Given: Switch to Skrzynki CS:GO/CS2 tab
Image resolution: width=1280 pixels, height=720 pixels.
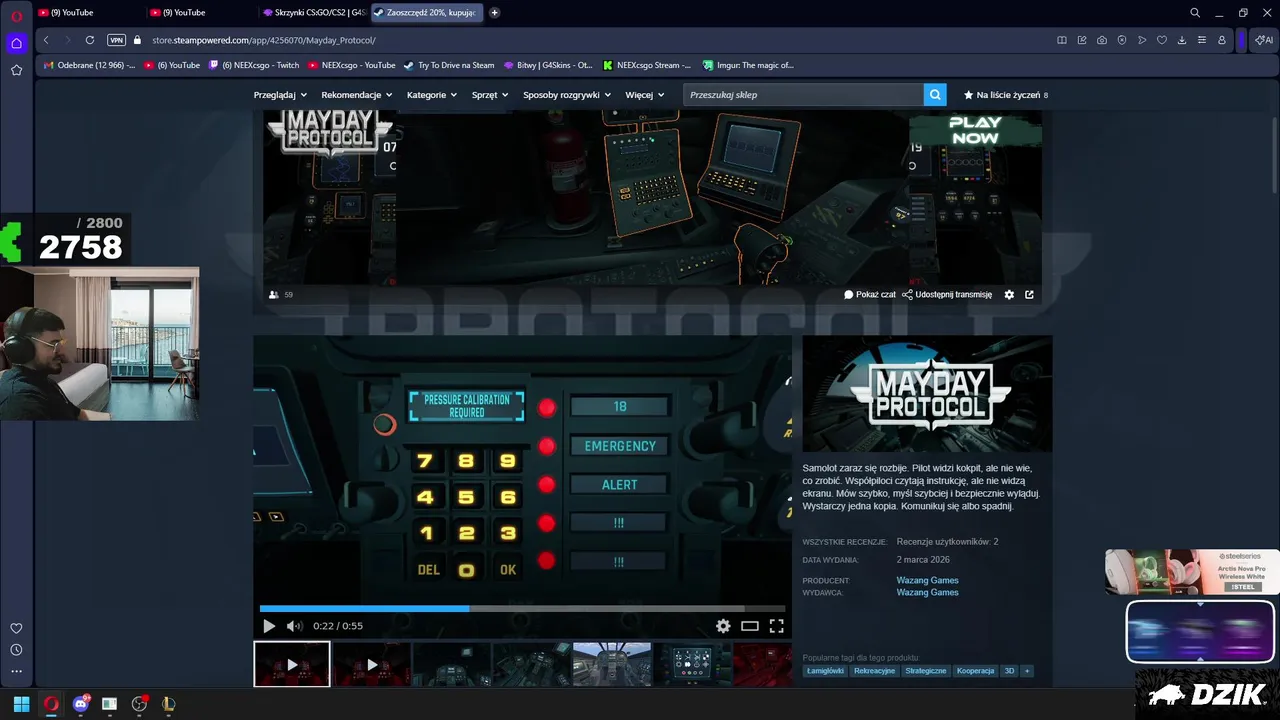Looking at the screenshot, I should (x=313, y=13).
